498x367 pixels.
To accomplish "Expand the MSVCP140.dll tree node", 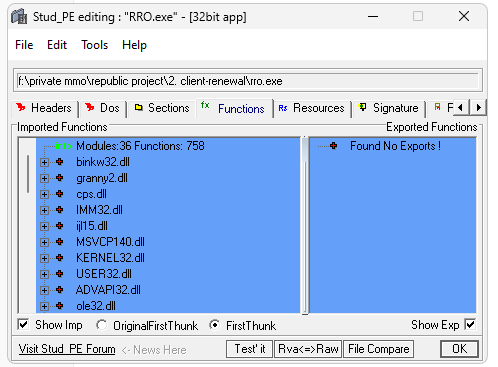I will pyautogui.click(x=44, y=242).
